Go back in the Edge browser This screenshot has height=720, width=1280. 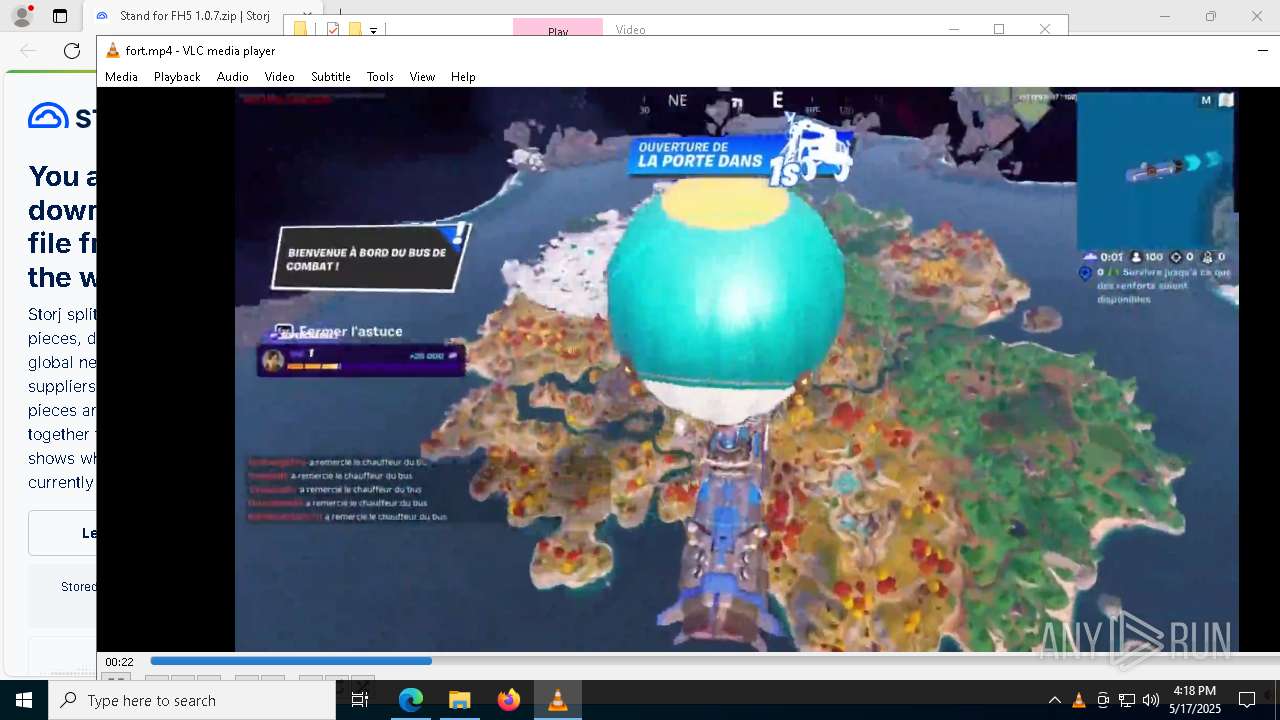point(28,51)
